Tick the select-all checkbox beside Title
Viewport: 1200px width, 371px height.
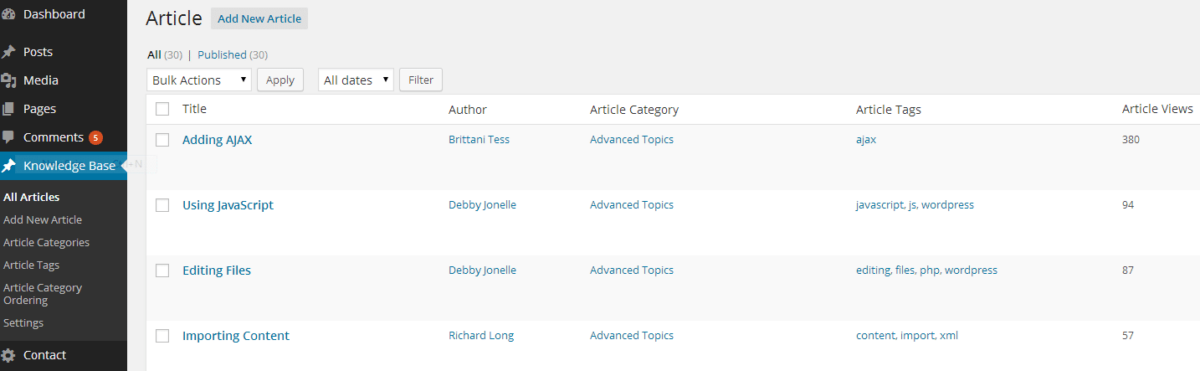(162, 109)
